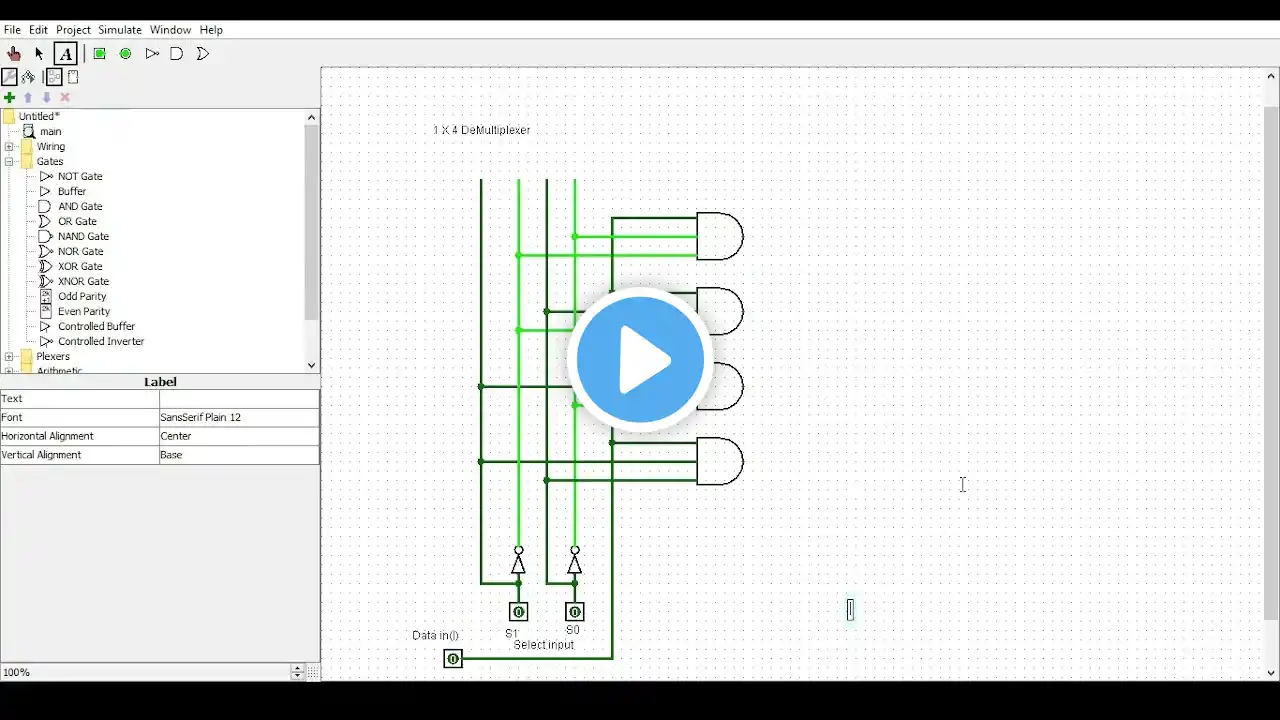Switch to circuit appearance view icon

point(73,77)
